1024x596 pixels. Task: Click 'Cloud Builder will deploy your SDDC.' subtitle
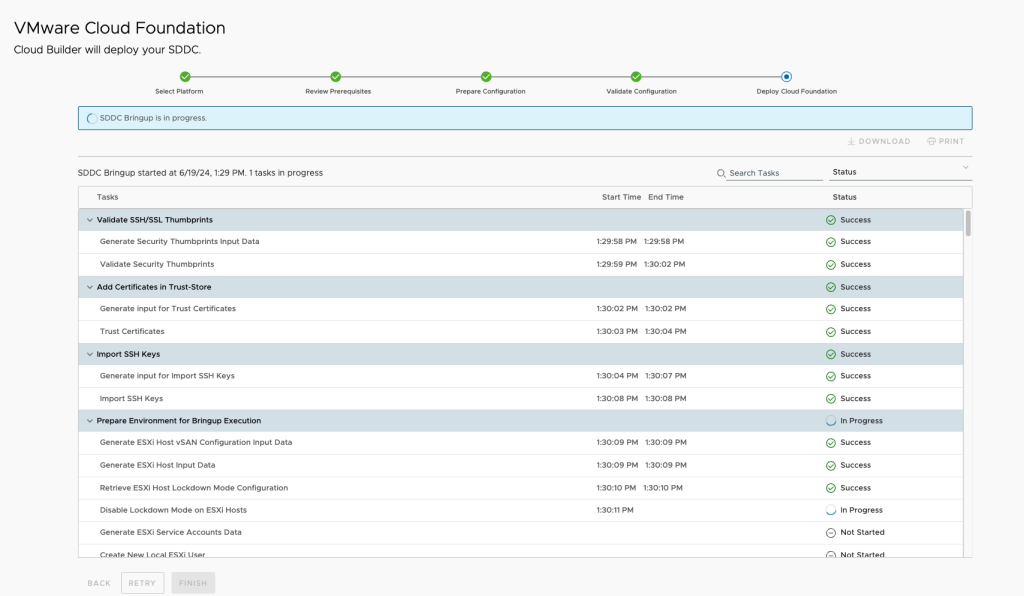[x=107, y=50]
